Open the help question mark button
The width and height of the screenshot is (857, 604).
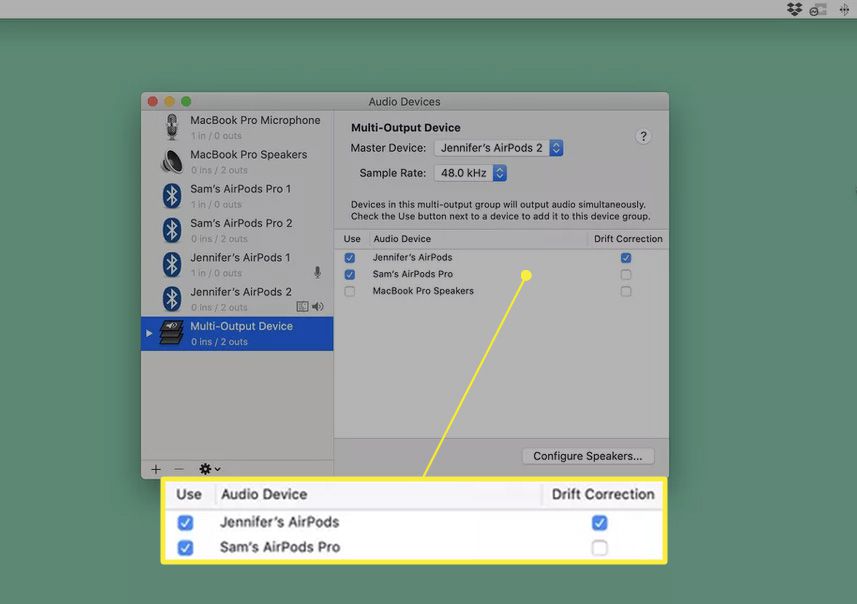[643, 137]
